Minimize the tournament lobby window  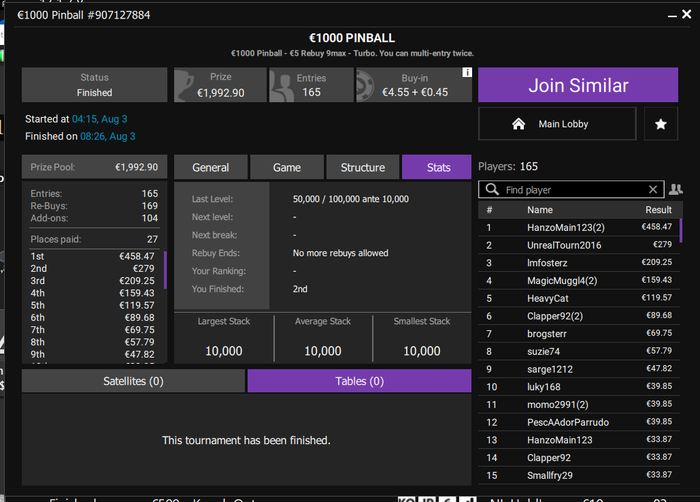point(672,16)
